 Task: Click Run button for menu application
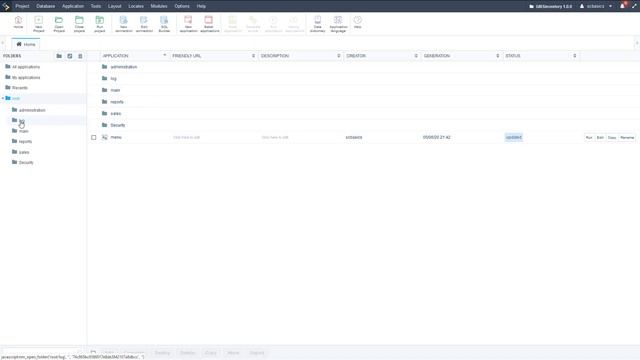(x=589, y=138)
